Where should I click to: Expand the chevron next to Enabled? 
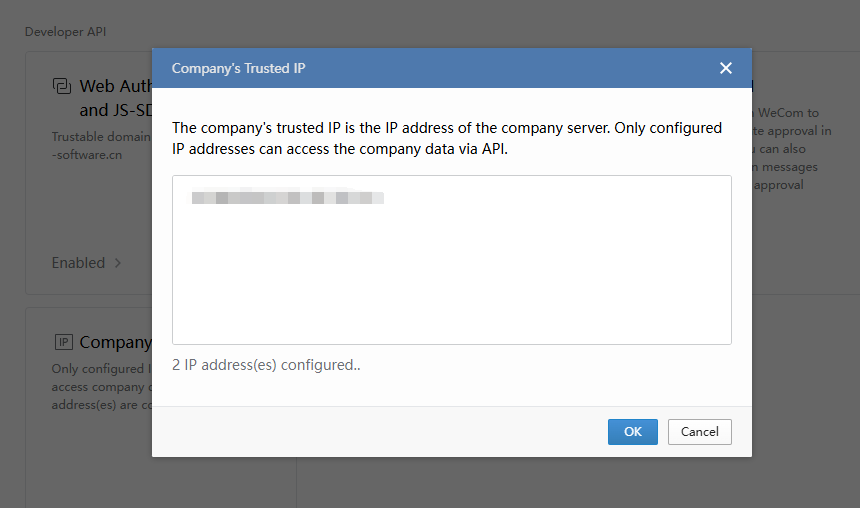click(118, 263)
